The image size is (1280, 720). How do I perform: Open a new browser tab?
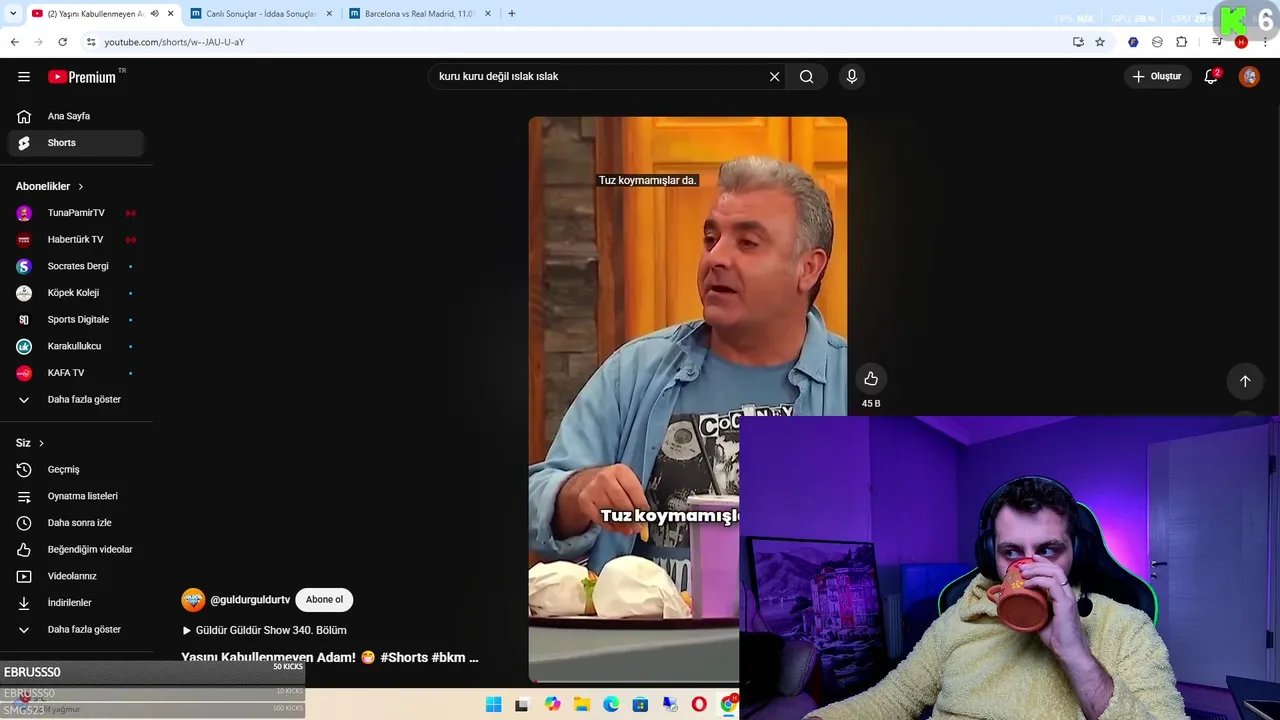point(512,14)
